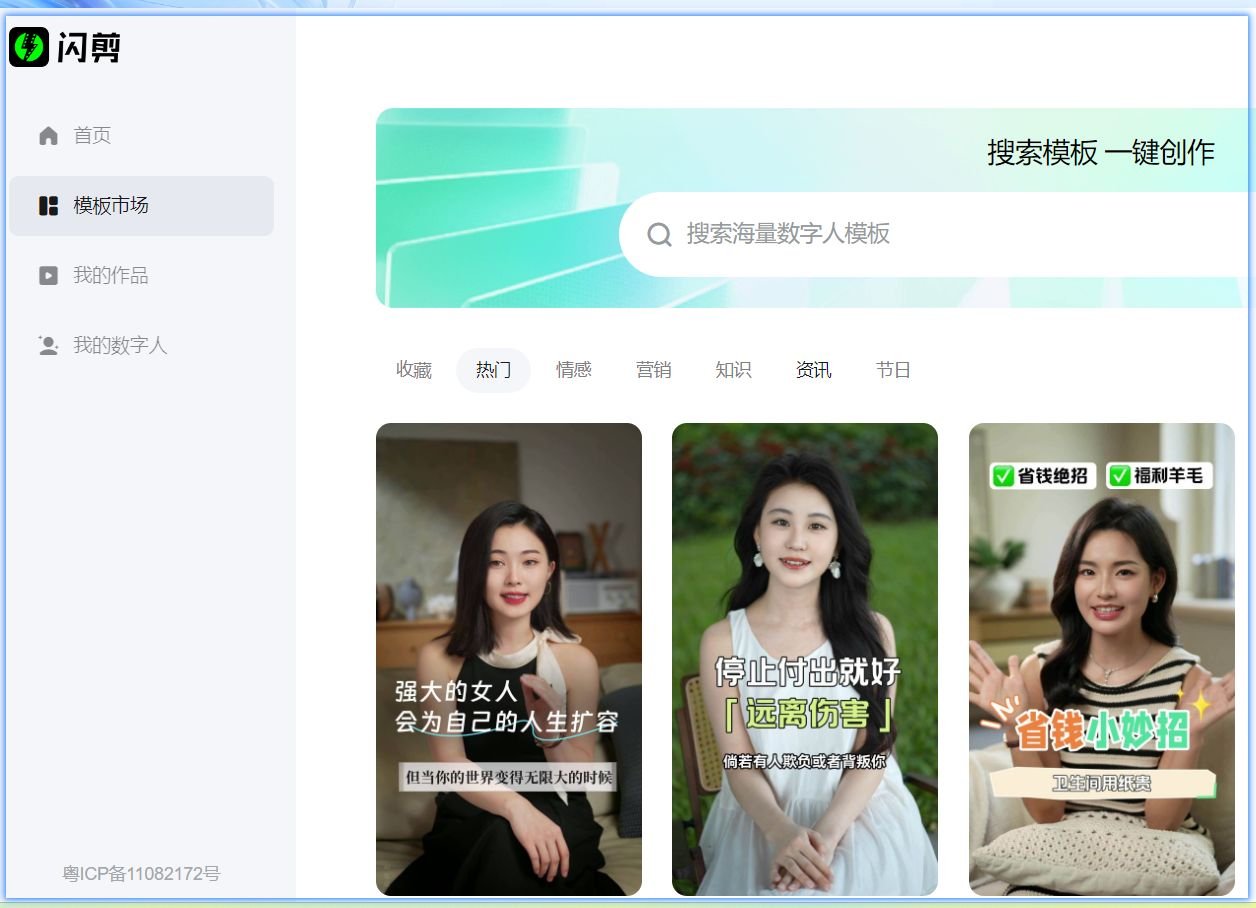Click the 闪剪 app logo icon

[x=29, y=47]
